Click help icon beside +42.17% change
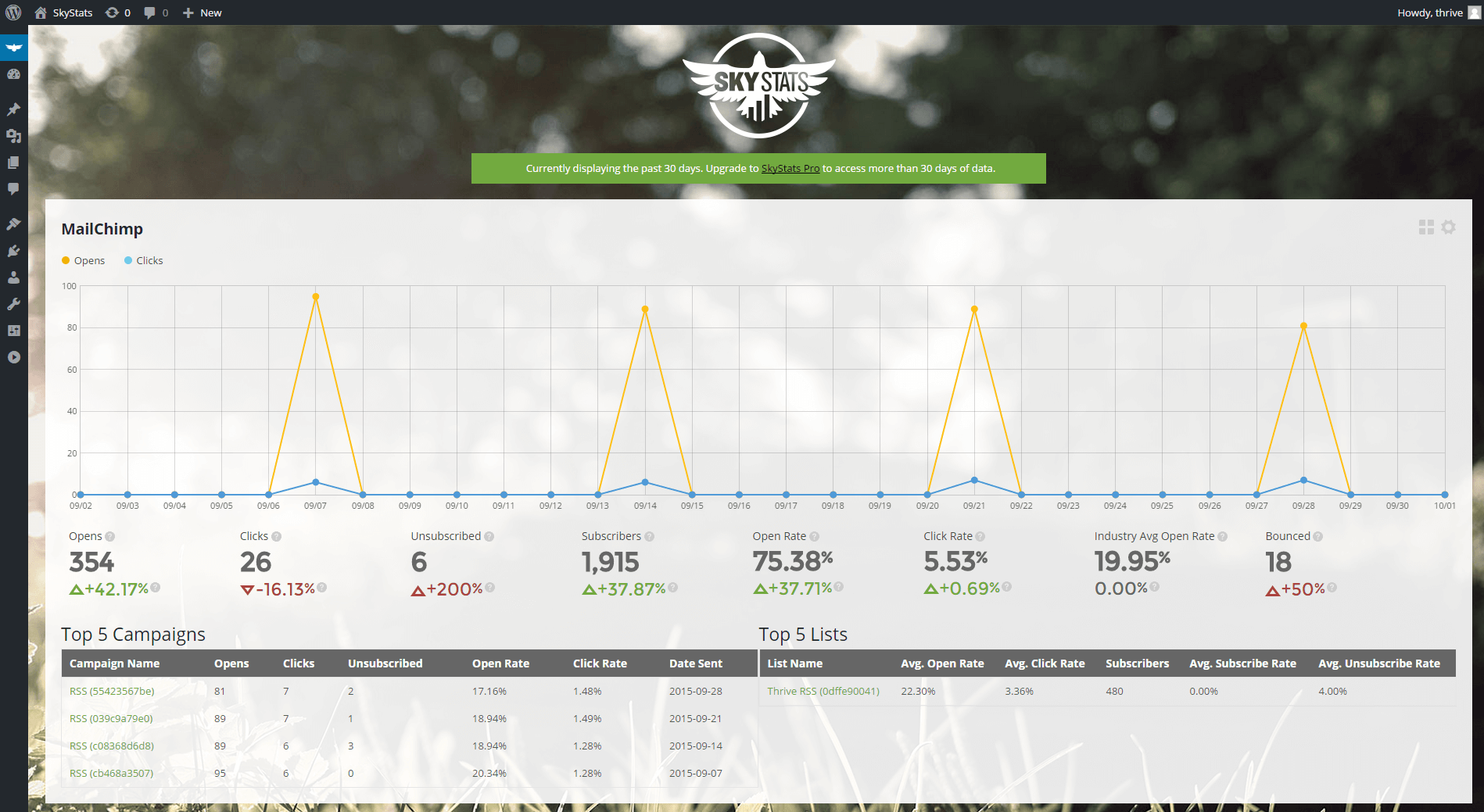The image size is (1484, 812). tap(156, 588)
